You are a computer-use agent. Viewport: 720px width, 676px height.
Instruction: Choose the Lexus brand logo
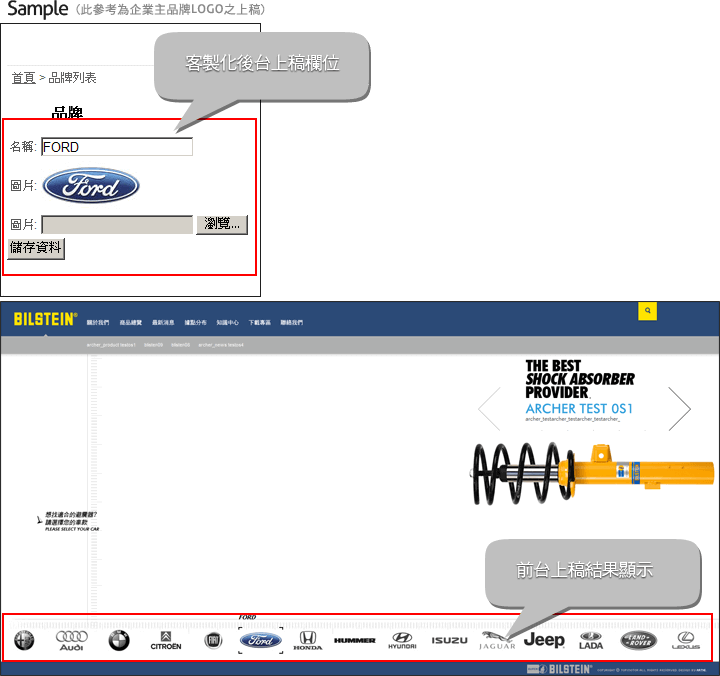pyautogui.click(x=686, y=640)
